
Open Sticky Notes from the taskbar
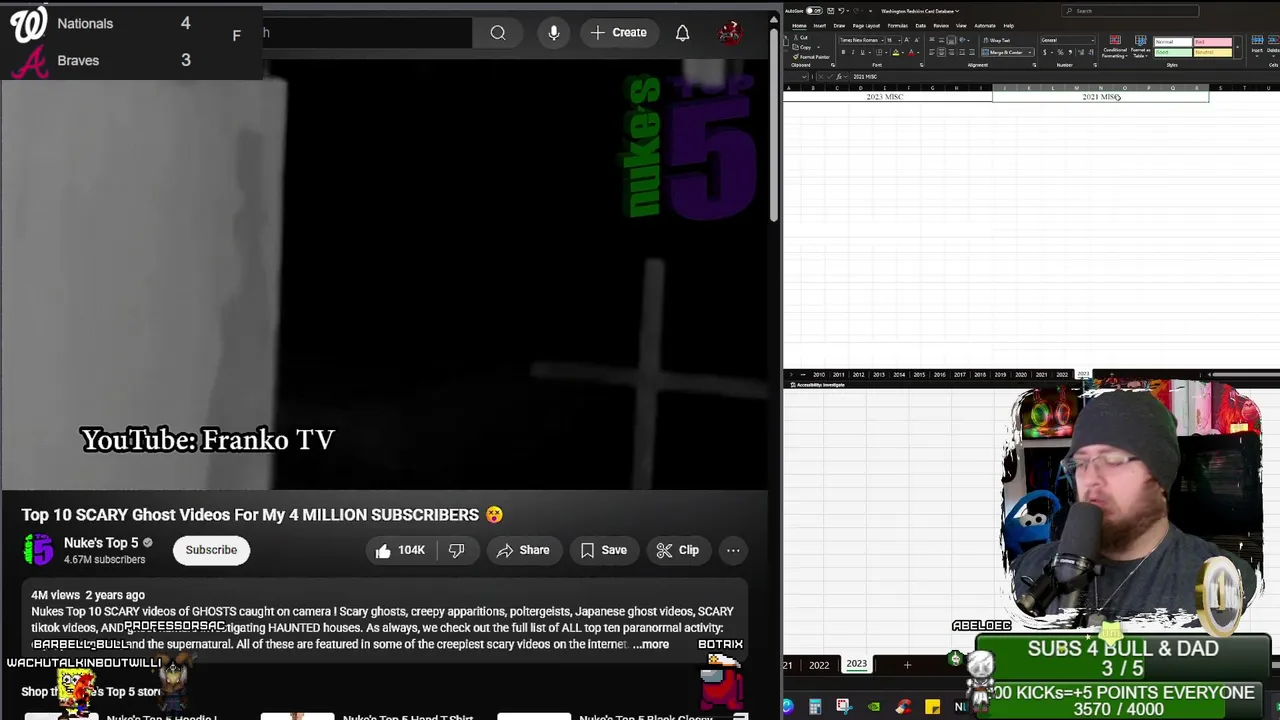932,707
